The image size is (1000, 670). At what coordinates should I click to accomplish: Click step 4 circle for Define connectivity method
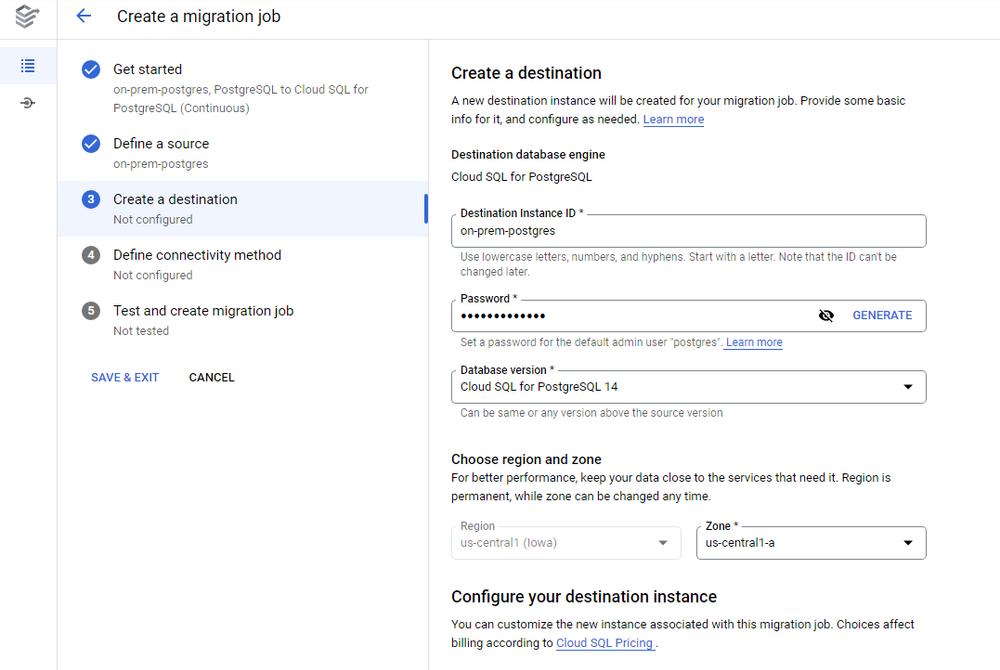tap(90, 255)
